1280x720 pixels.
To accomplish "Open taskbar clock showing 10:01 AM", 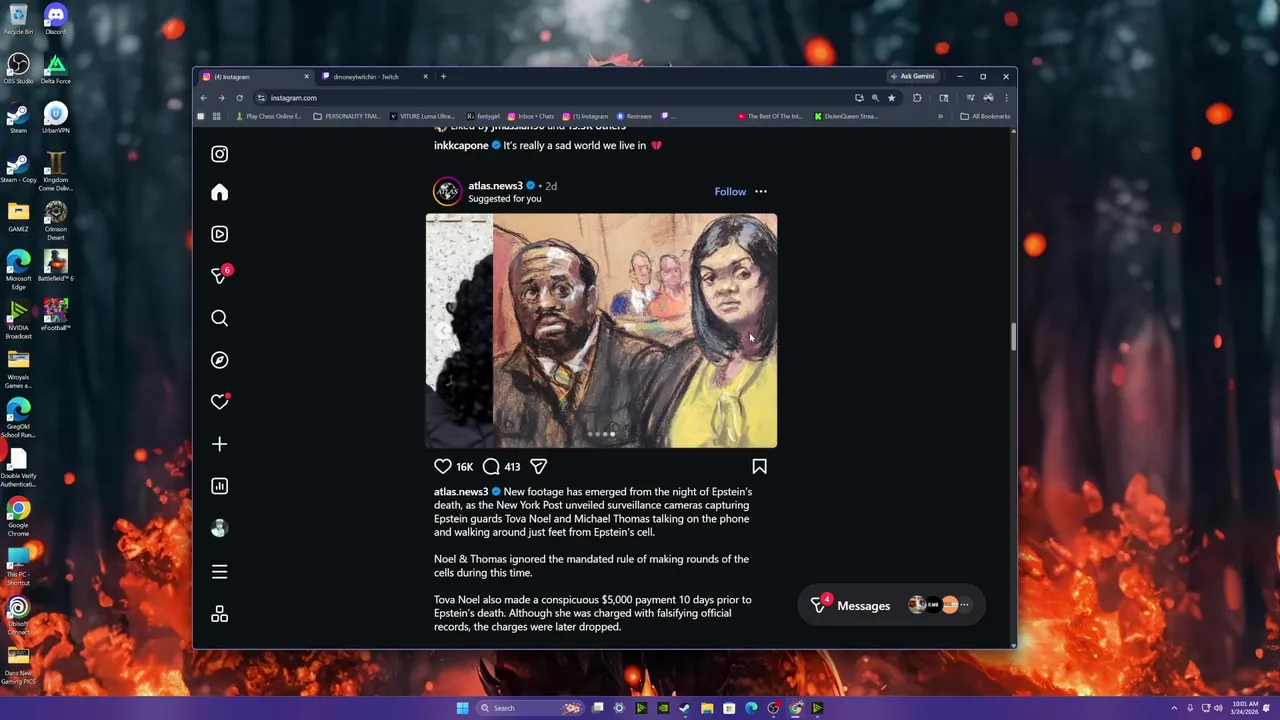I will tap(1245, 708).
